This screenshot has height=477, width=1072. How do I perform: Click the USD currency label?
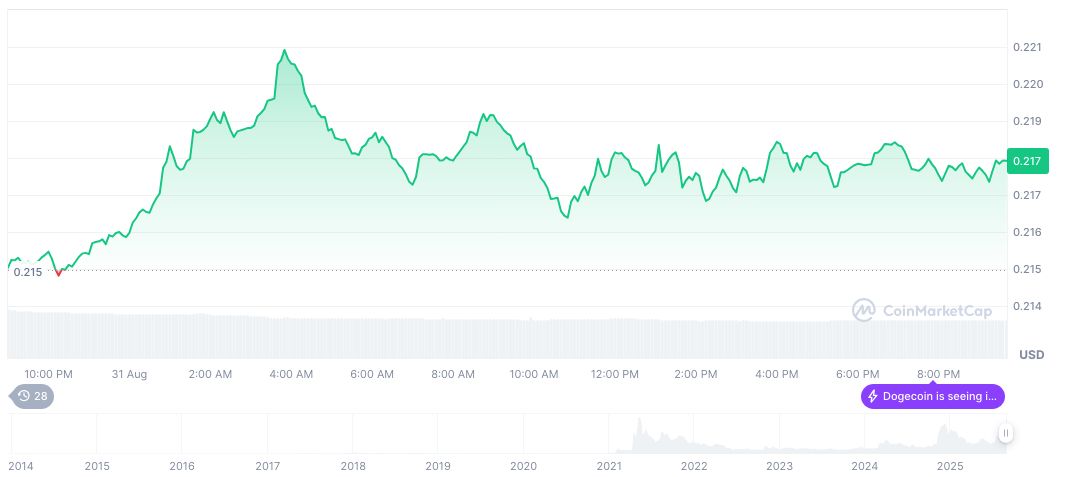(x=1031, y=355)
